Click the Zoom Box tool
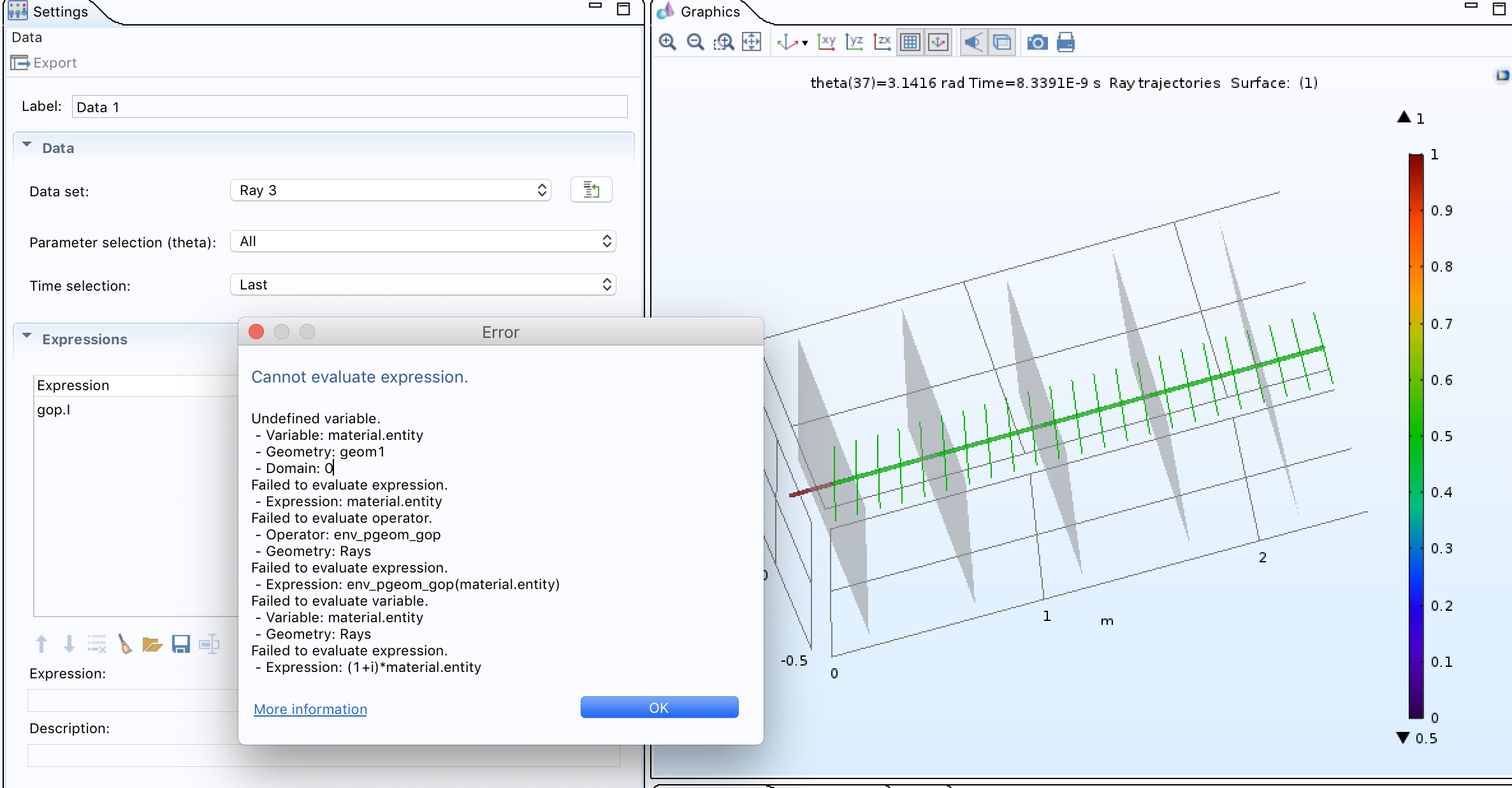This screenshot has height=788, width=1512. click(723, 42)
